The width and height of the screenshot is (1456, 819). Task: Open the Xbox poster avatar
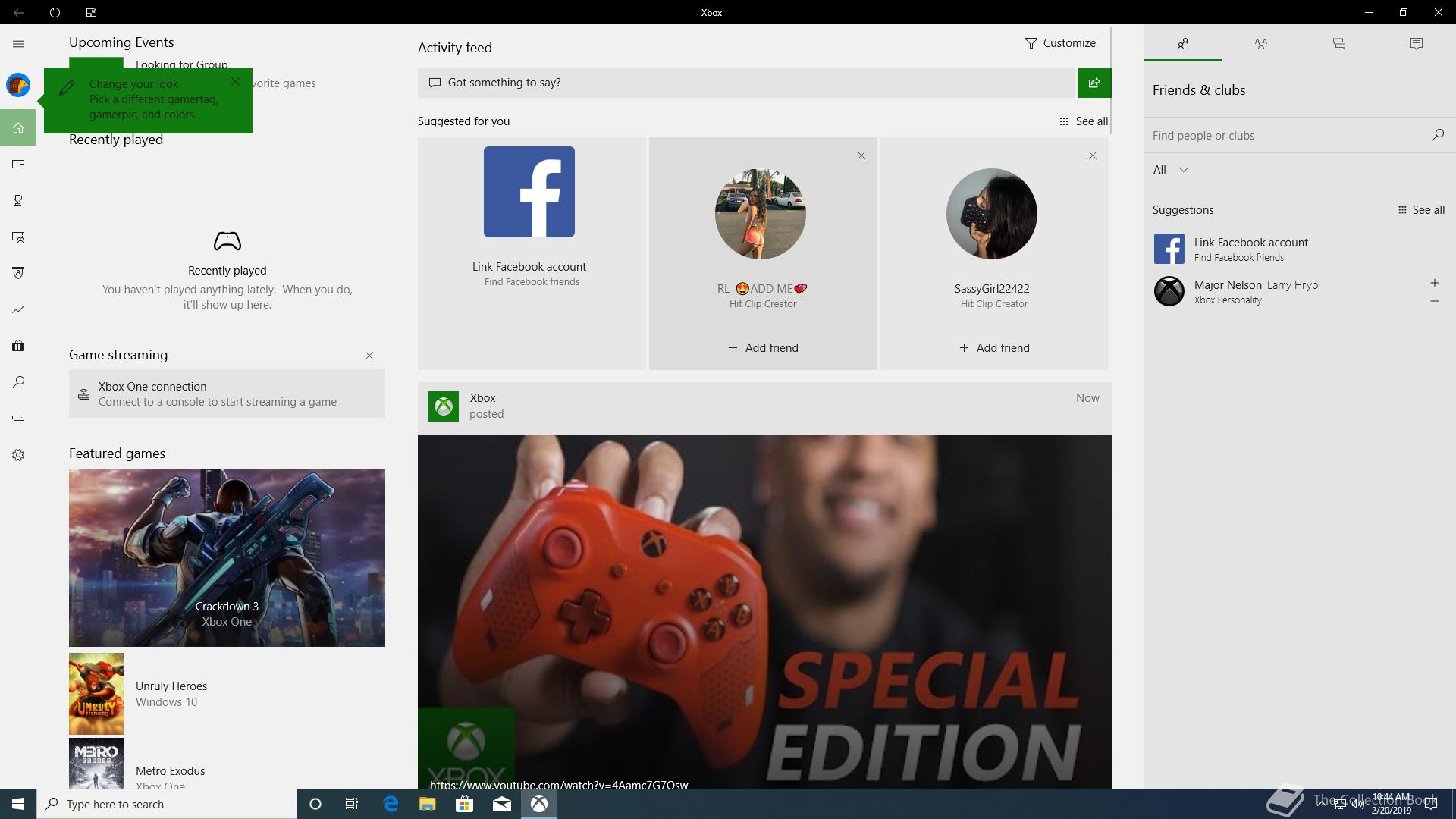[x=444, y=406]
